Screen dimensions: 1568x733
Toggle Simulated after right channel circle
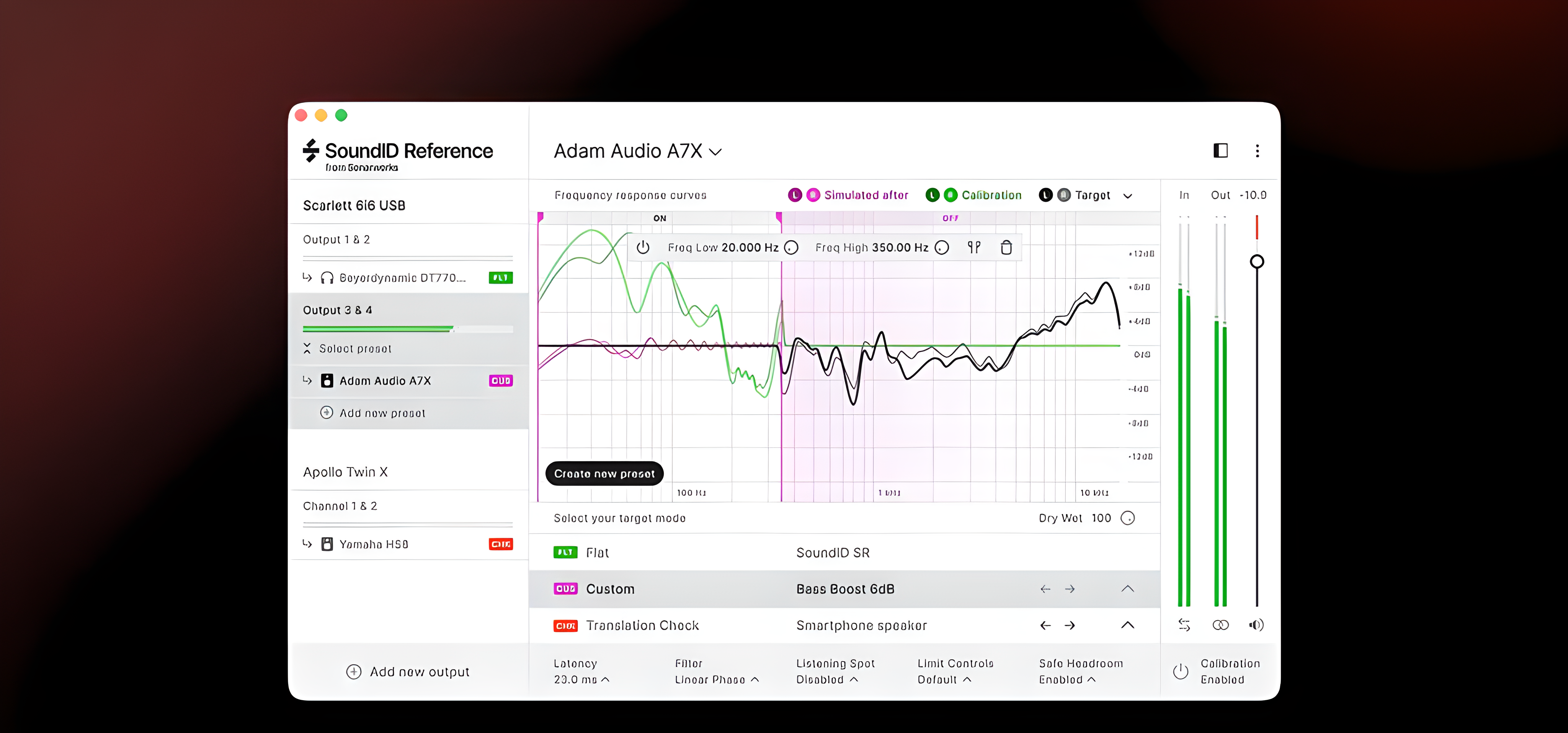coord(813,195)
